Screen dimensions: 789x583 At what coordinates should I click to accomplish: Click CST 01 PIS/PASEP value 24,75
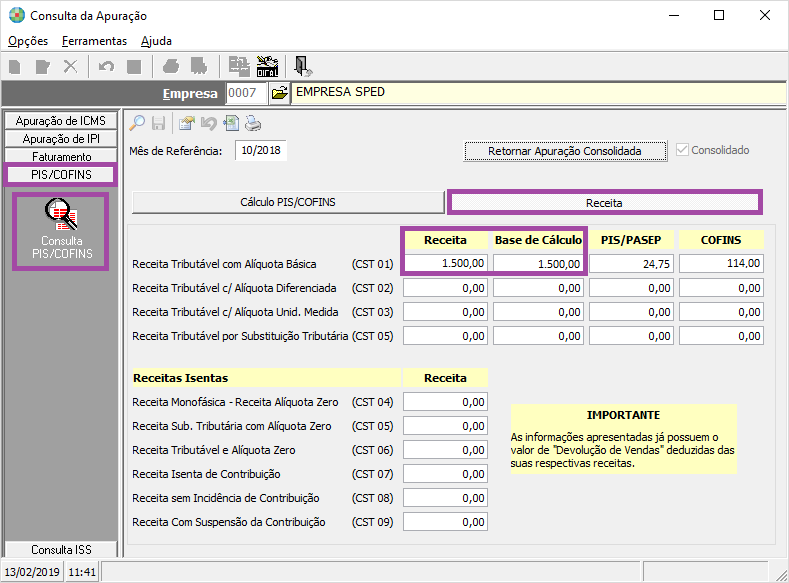pos(632,264)
